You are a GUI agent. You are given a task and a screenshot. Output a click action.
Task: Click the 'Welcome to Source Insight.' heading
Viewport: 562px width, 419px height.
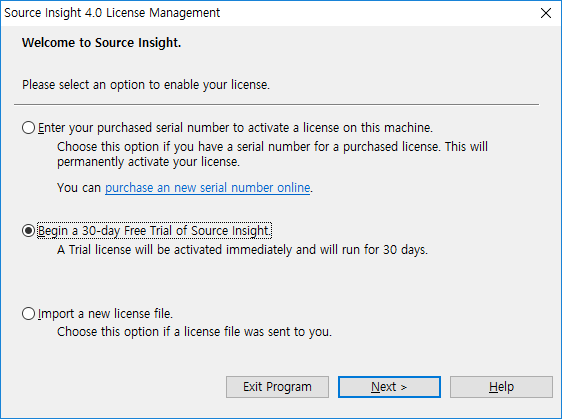point(101,43)
